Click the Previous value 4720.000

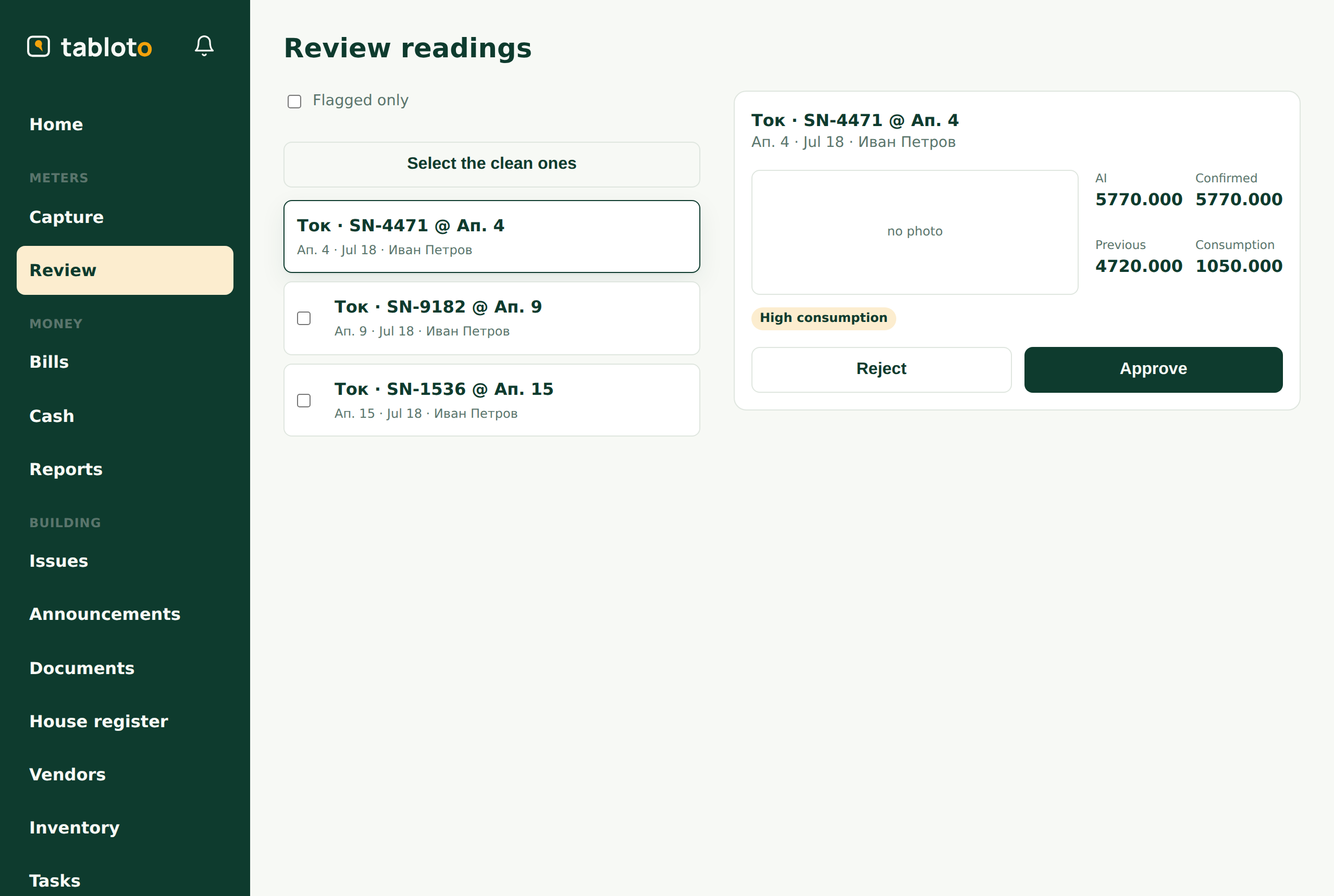point(1139,266)
